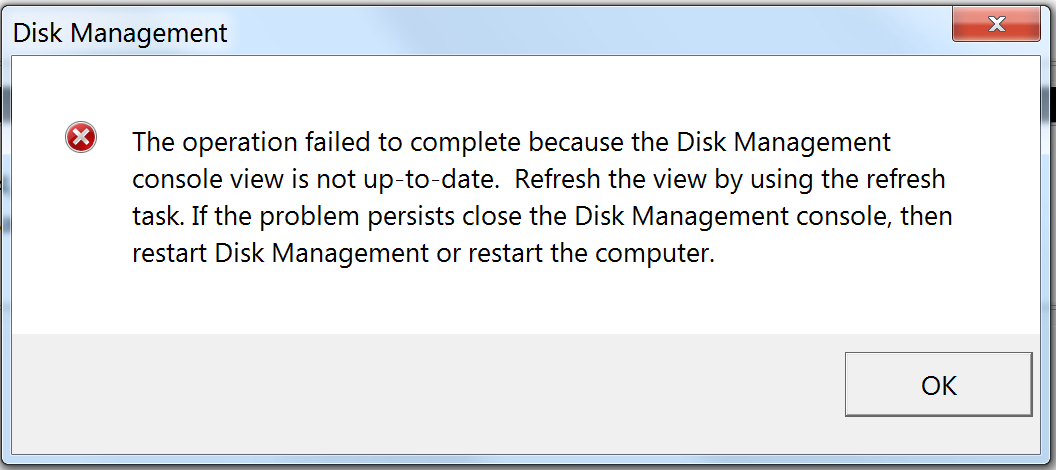
Task: Click the OK button
Action: 938,384
